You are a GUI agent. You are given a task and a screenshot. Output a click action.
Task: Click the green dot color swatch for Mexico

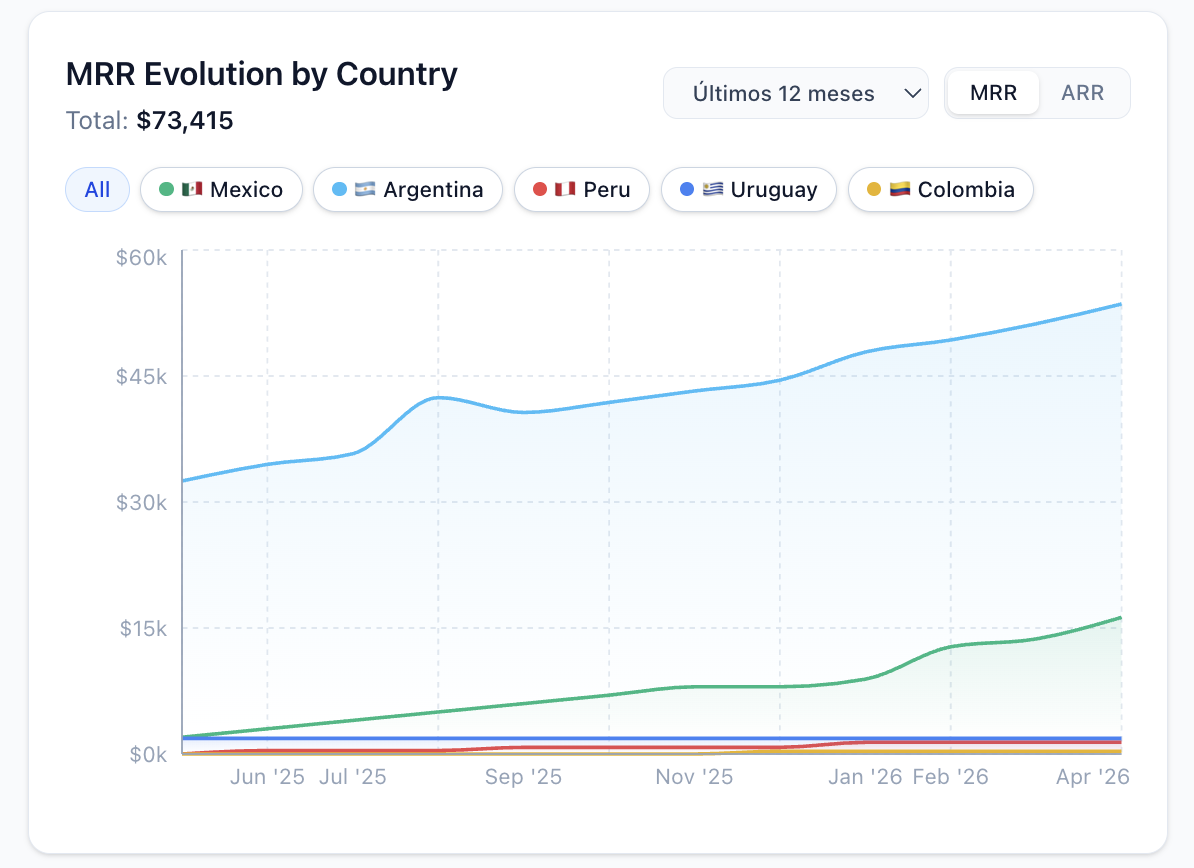tap(166, 189)
